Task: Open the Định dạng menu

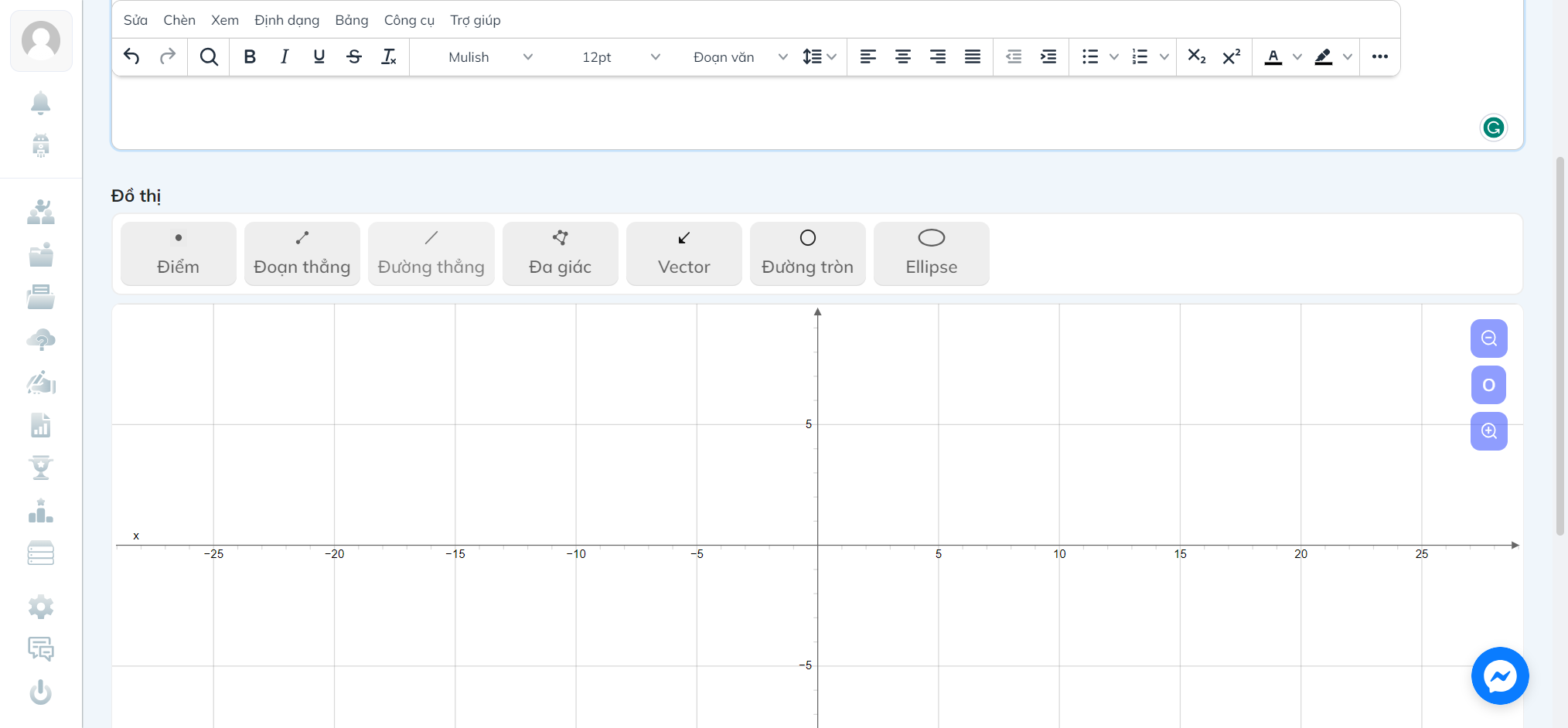Action: [x=287, y=20]
